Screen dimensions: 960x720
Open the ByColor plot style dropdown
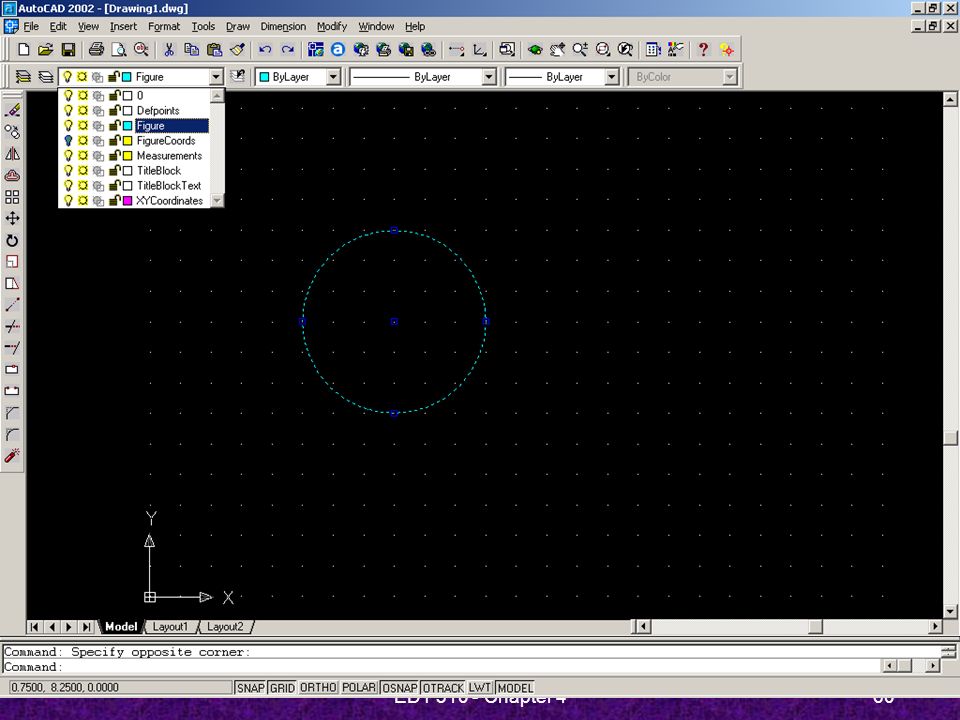point(729,77)
